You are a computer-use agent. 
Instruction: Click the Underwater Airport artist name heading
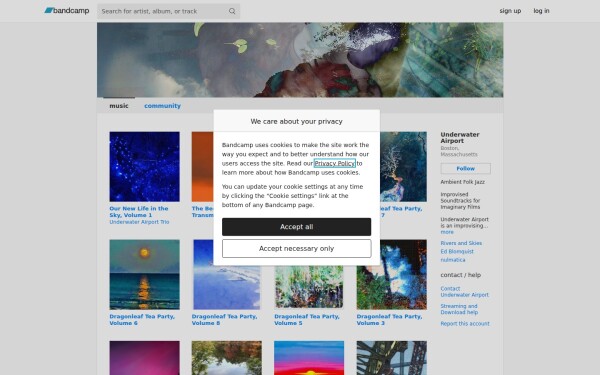pyautogui.click(x=460, y=138)
